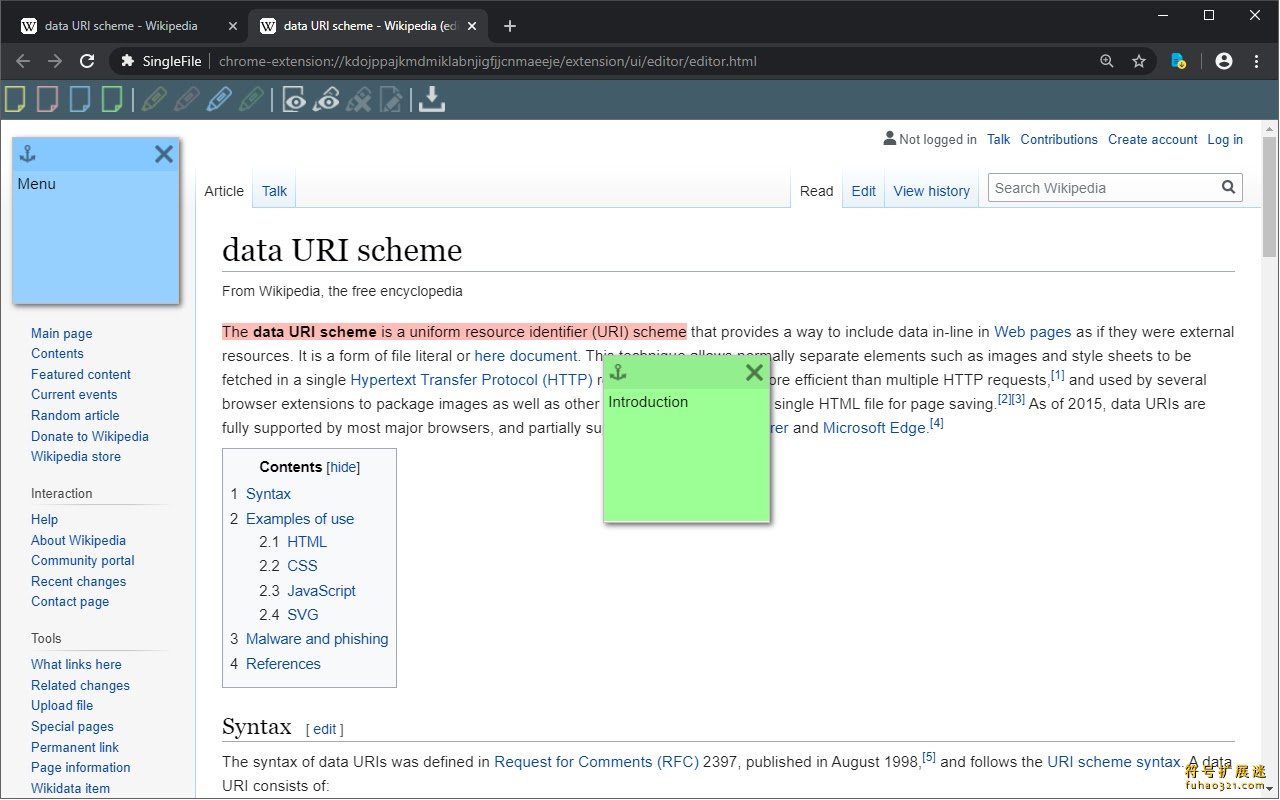Image resolution: width=1280 pixels, height=800 pixels.
Task: Follow the here document link
Action: tap(526, 356)
